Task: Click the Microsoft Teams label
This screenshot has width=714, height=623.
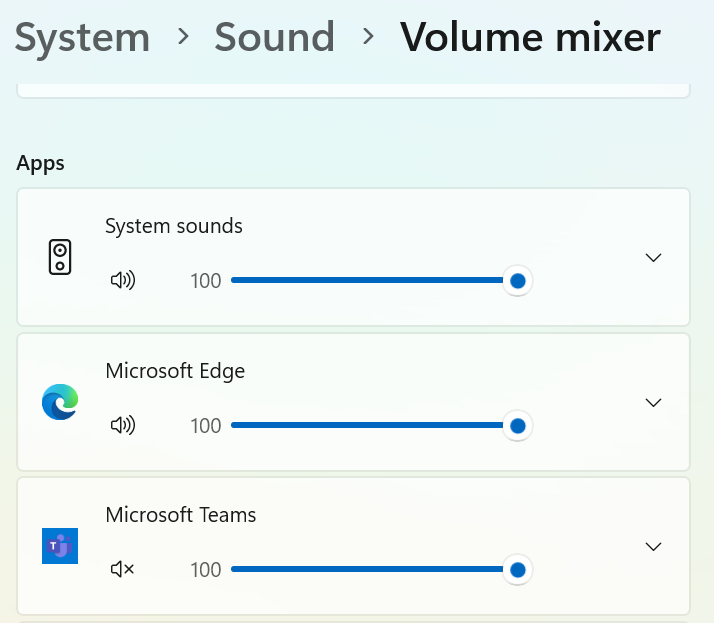Action: click(x=181, y=515)
